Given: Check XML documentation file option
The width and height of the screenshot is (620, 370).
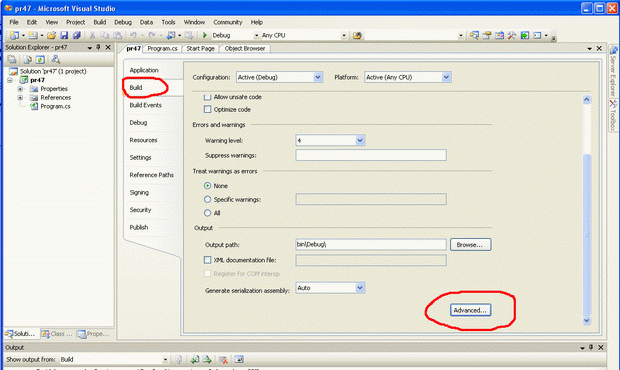Looking at the screenshot, I should (x=207, y=260).
